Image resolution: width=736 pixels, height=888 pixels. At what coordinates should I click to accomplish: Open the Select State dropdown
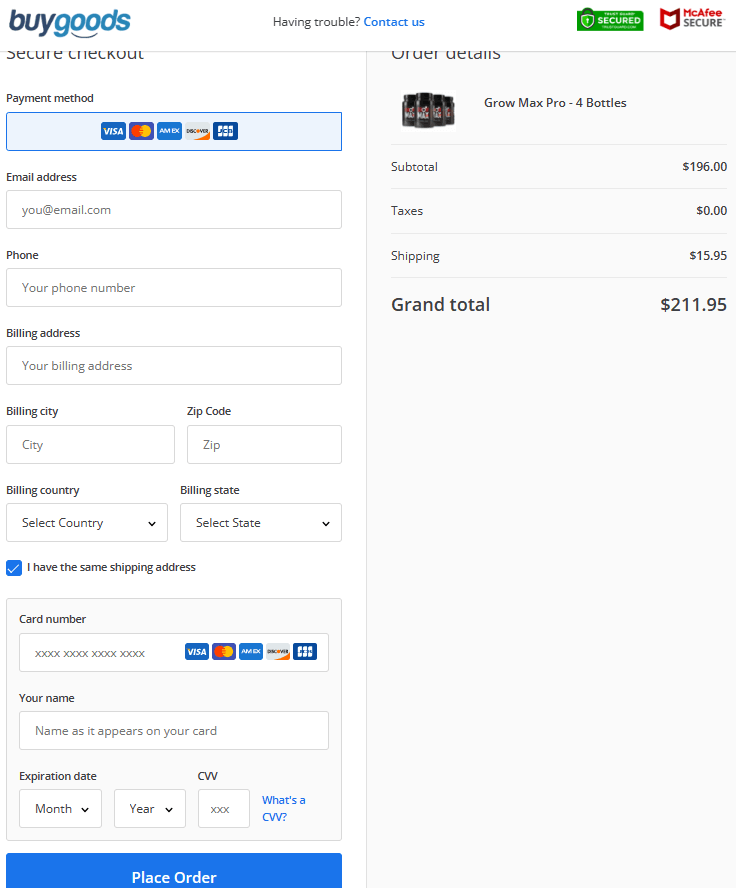point(260,522)
